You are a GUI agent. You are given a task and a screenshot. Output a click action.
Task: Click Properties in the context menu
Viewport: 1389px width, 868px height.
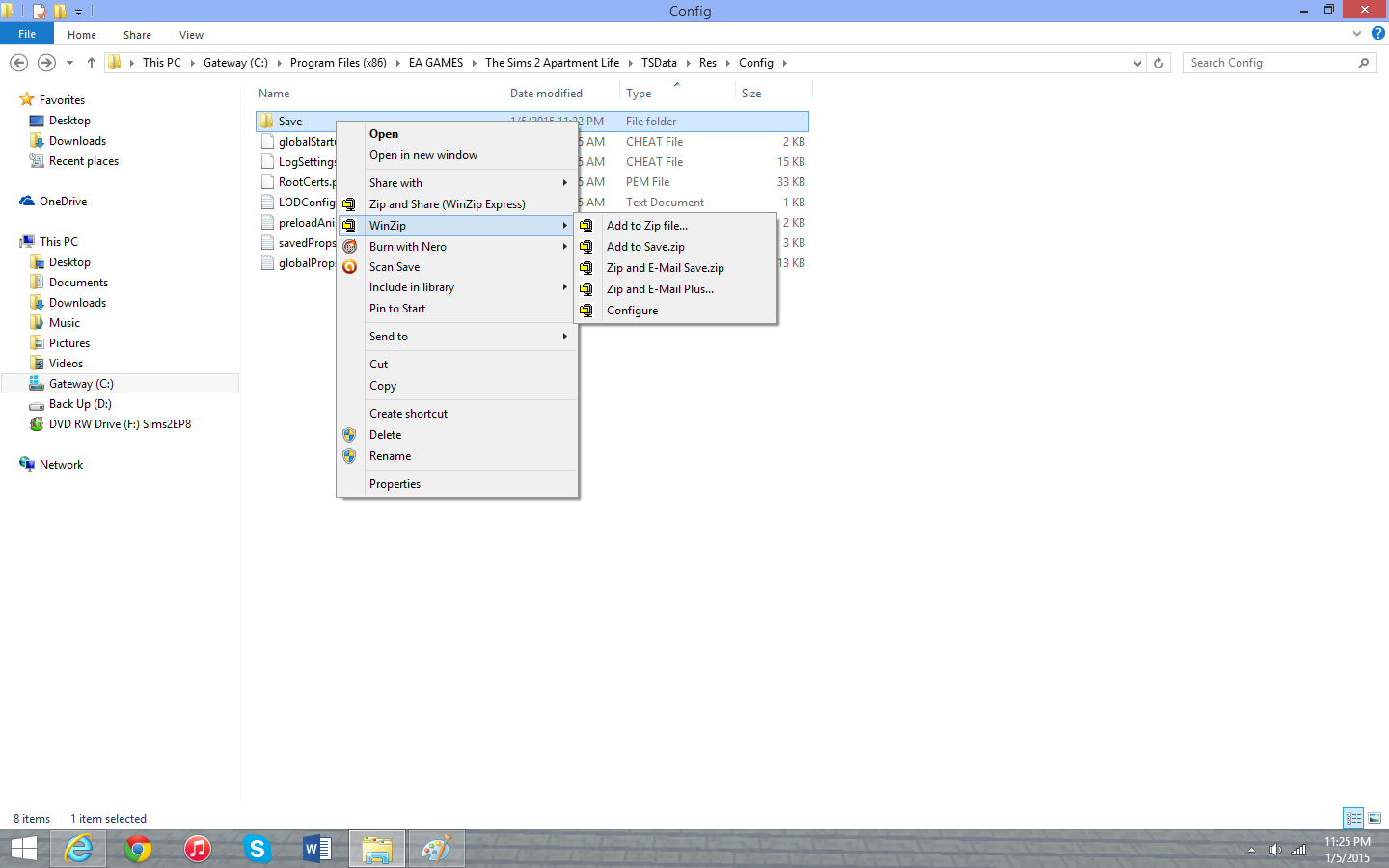point(395,484)
